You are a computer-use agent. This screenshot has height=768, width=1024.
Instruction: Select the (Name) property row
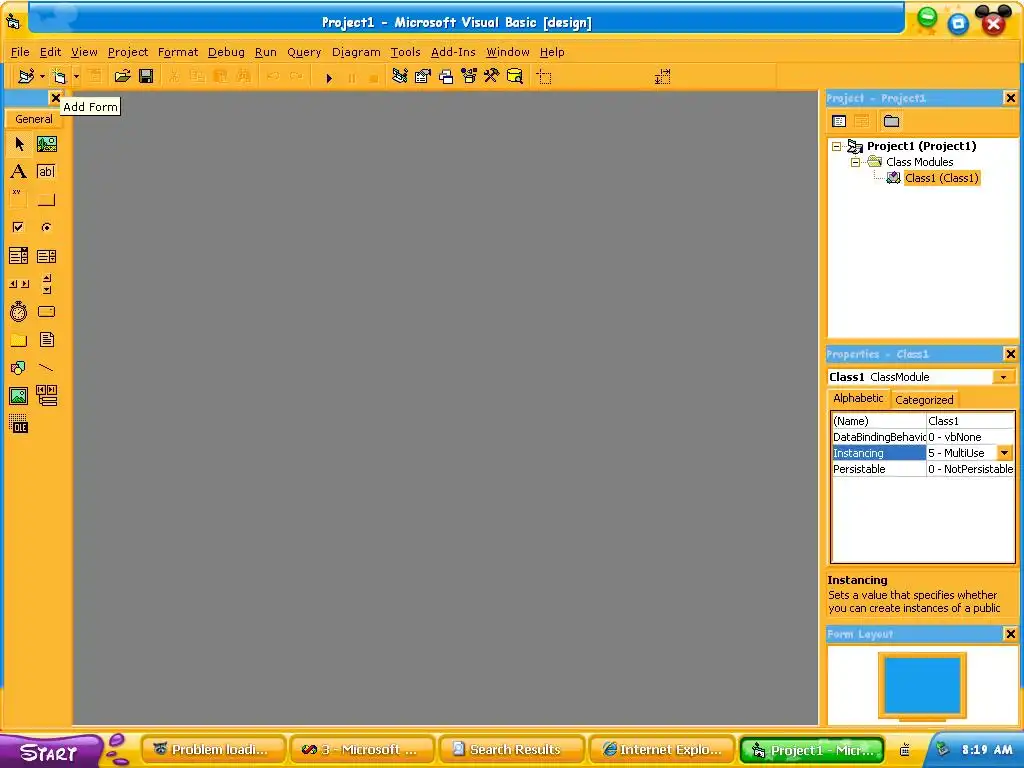[923, 421]
